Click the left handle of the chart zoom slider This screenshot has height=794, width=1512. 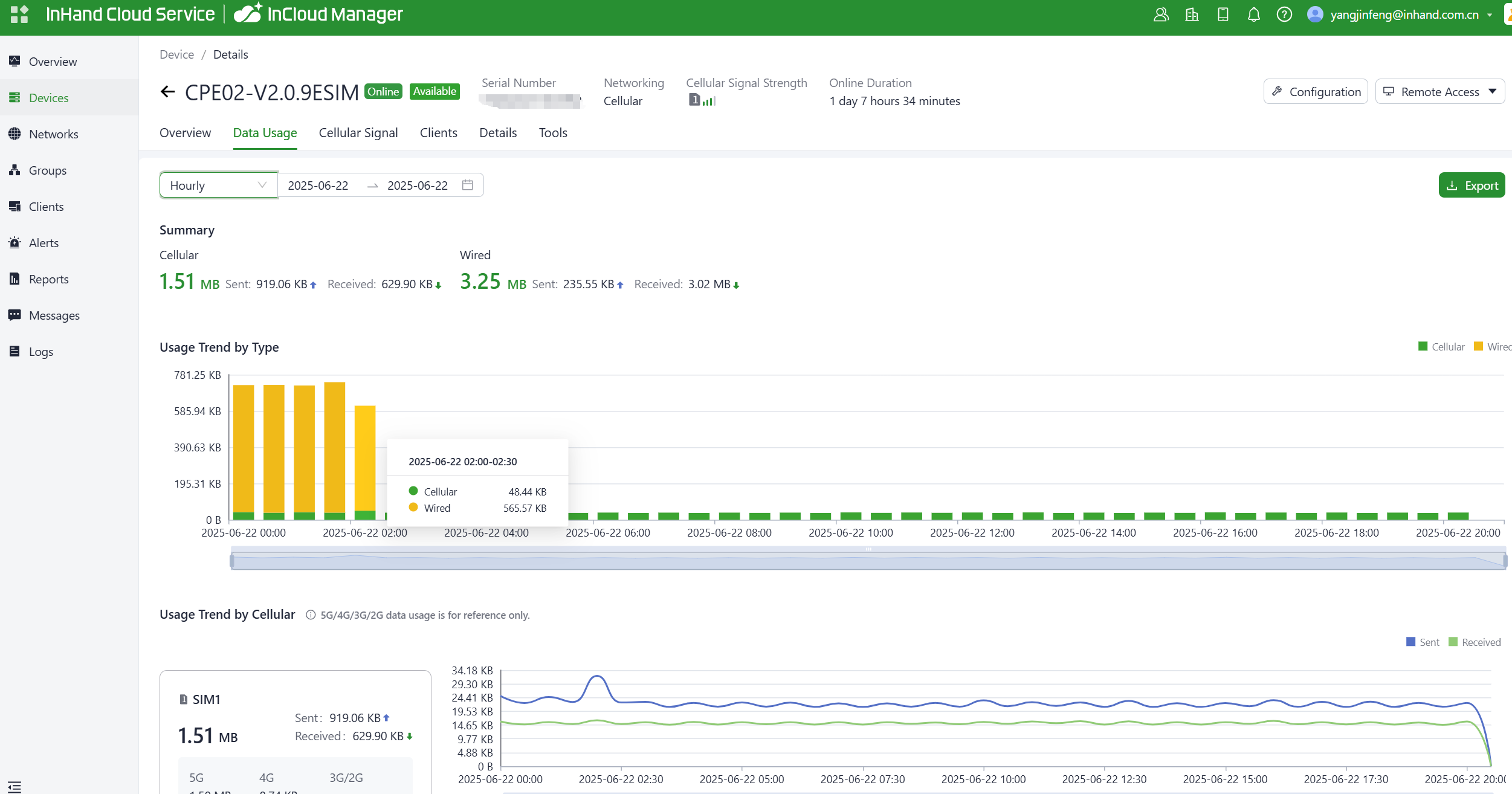tap(232, 561)
